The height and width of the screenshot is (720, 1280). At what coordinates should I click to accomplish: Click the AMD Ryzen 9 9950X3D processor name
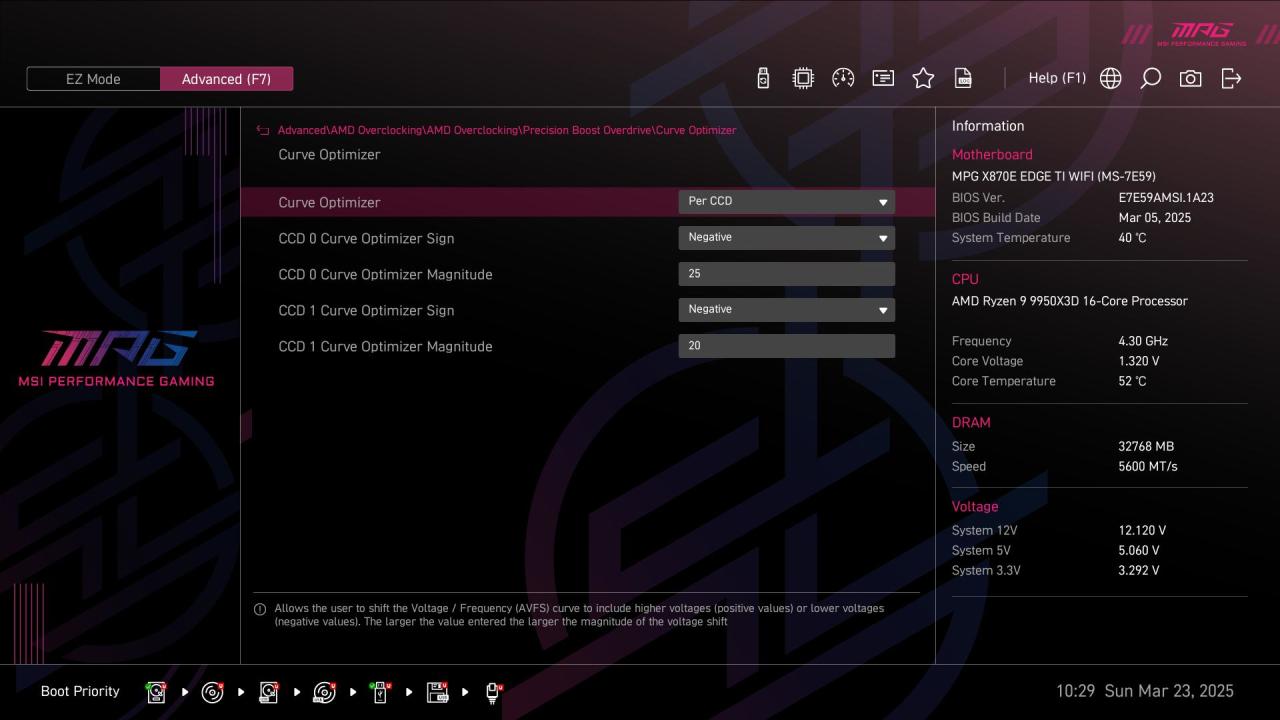[1070, 301]
